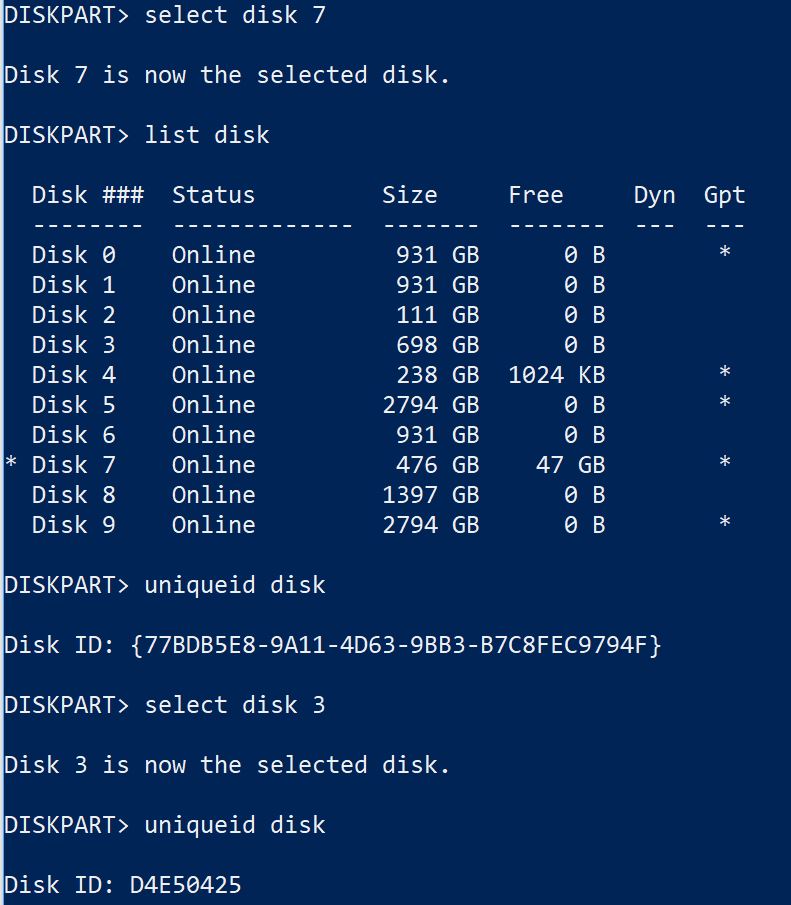Click the "Disk 3 is now the selected disk" message

227,765
